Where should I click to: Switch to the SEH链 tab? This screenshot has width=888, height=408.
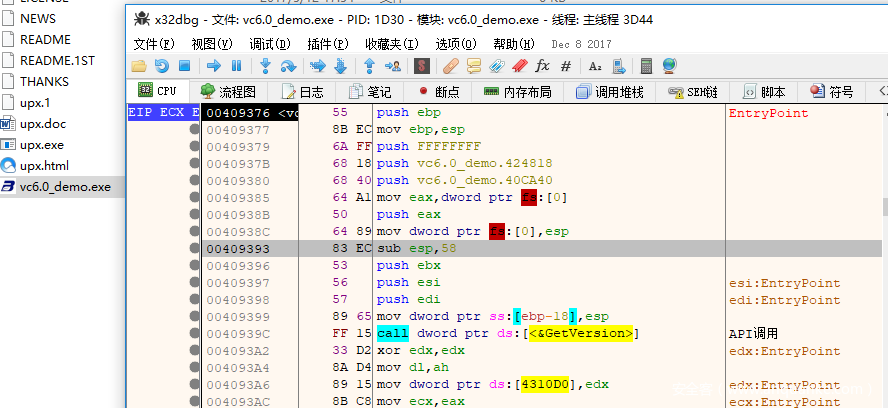tap(693, 92)
